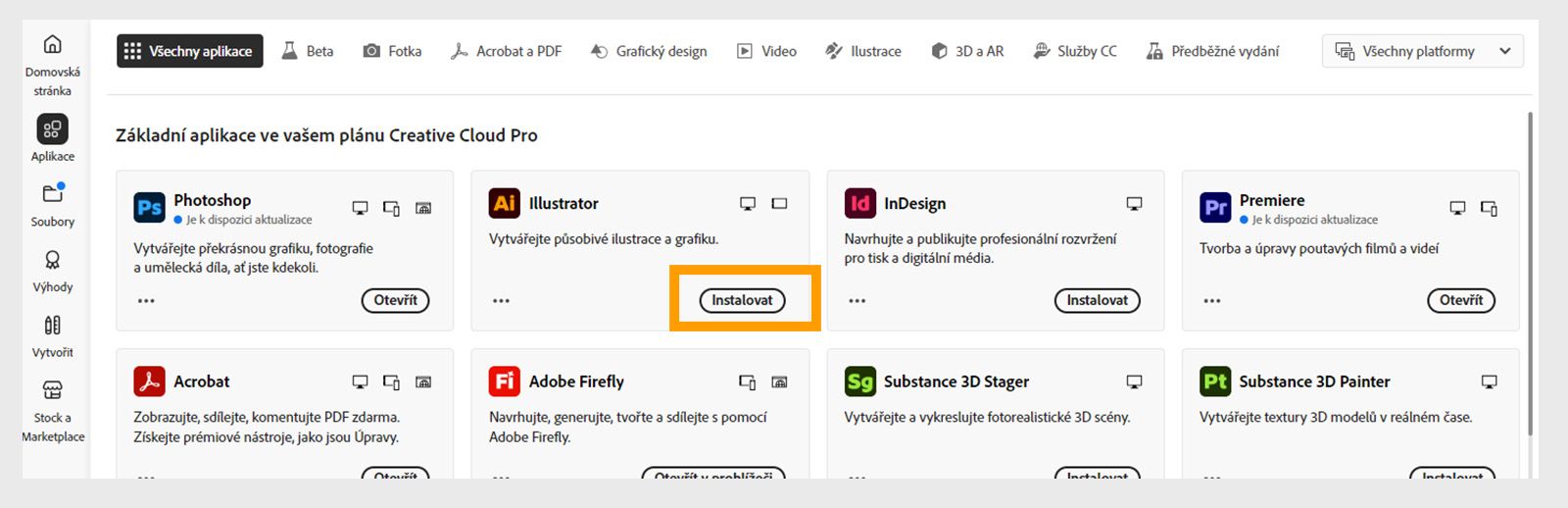Click Premiere desktop platform icon
Screen dimensions: 1568x508
(x=1457, y=208)
